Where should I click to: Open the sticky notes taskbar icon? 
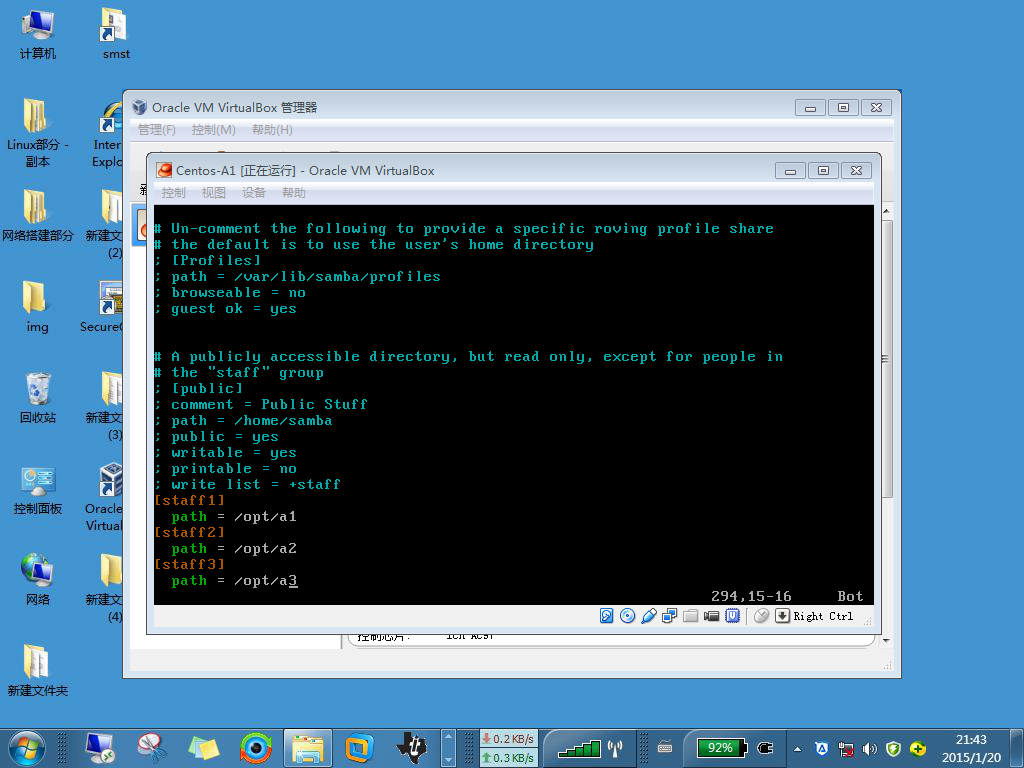(203, 748)
